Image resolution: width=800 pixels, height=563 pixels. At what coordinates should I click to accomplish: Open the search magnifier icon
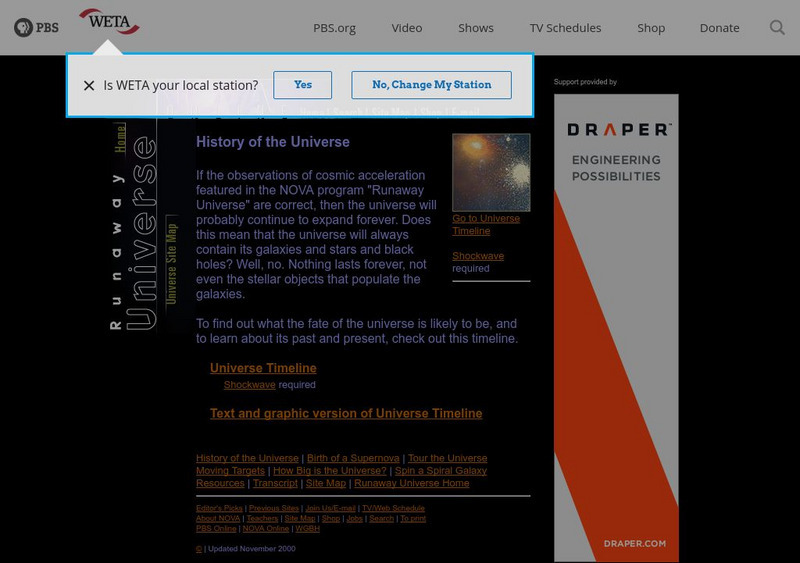(x=777, y=28)
